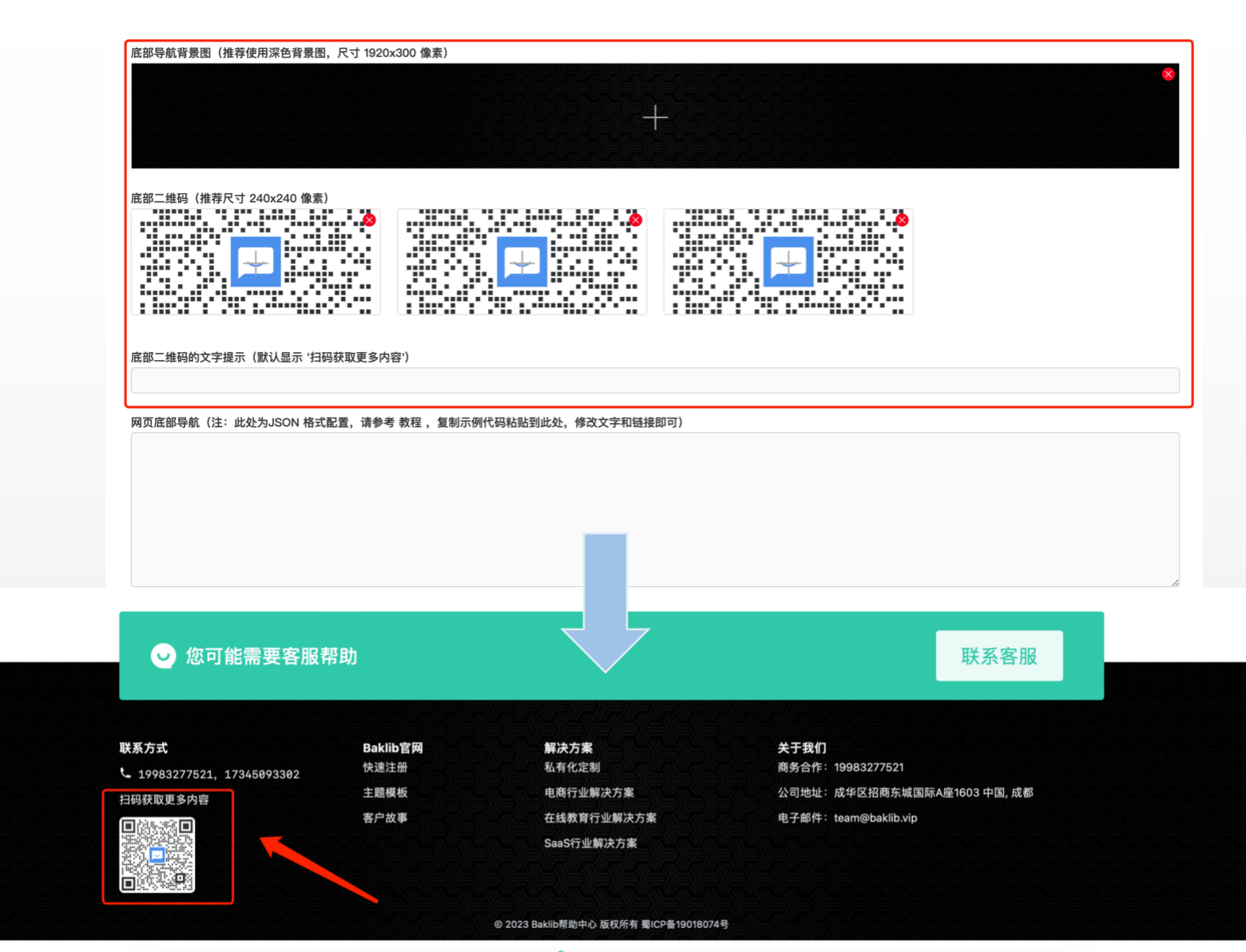
Task: Open the 教程 tutorial link
Action: (410, 422)
